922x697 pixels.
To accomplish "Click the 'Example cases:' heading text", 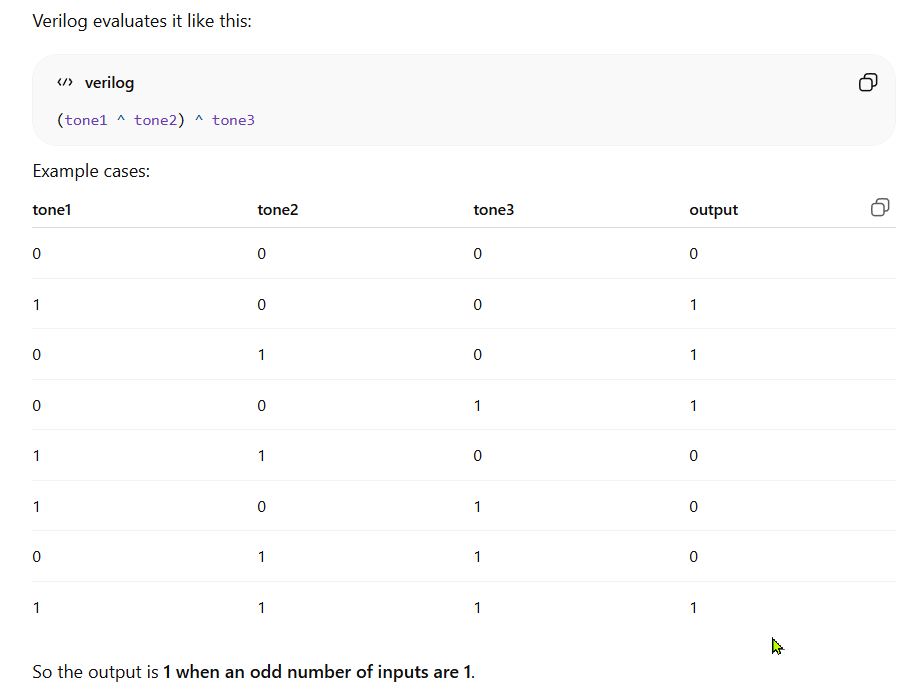I will (x=91, y=171).
